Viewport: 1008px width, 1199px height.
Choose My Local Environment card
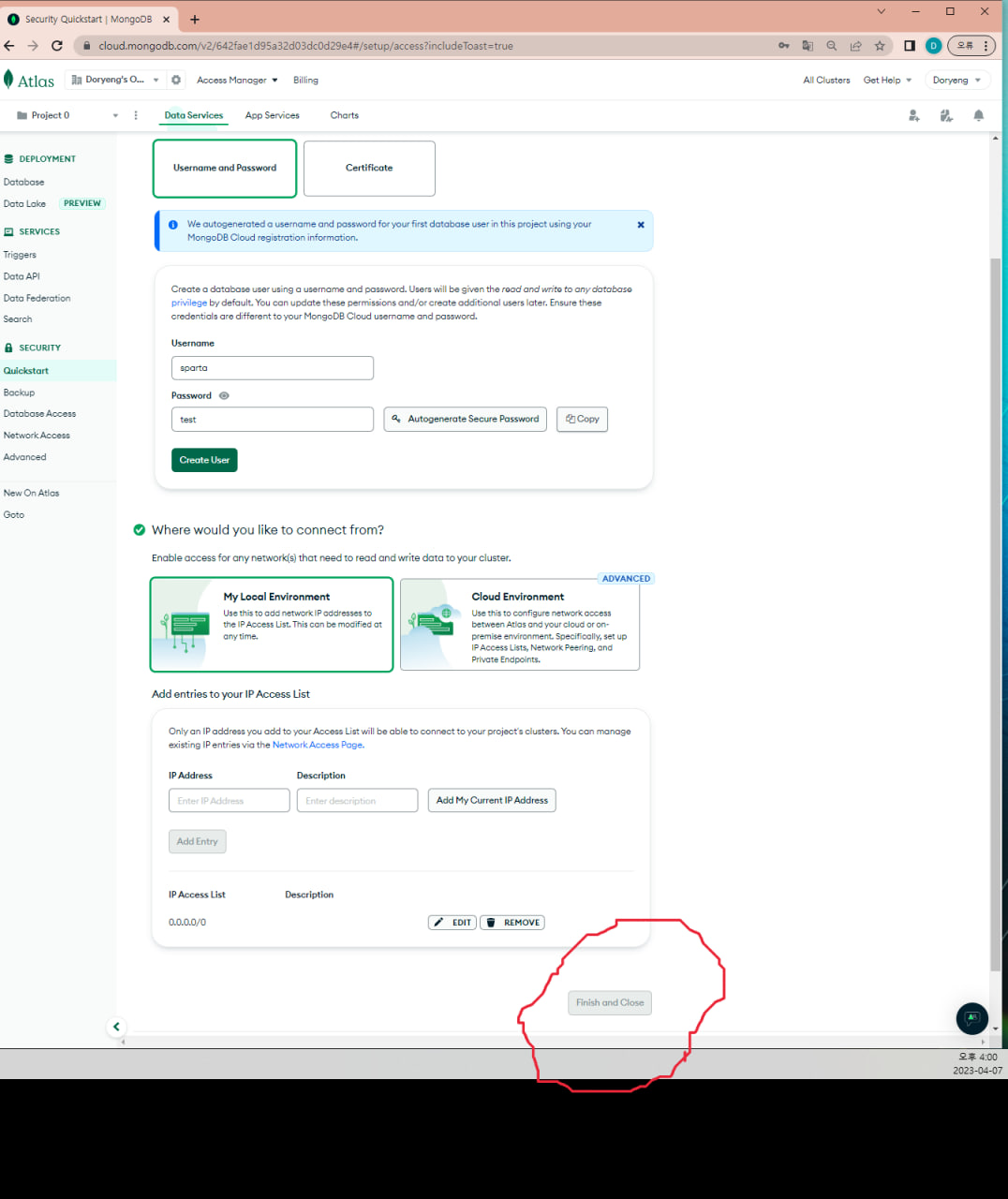pyautogui.click(x=272, y=624)
